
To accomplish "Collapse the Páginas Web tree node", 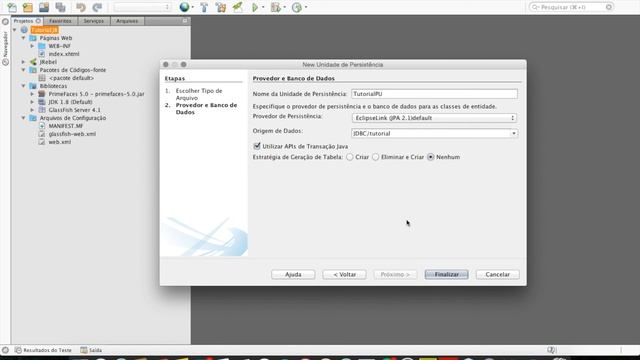I will click(23, 38).
